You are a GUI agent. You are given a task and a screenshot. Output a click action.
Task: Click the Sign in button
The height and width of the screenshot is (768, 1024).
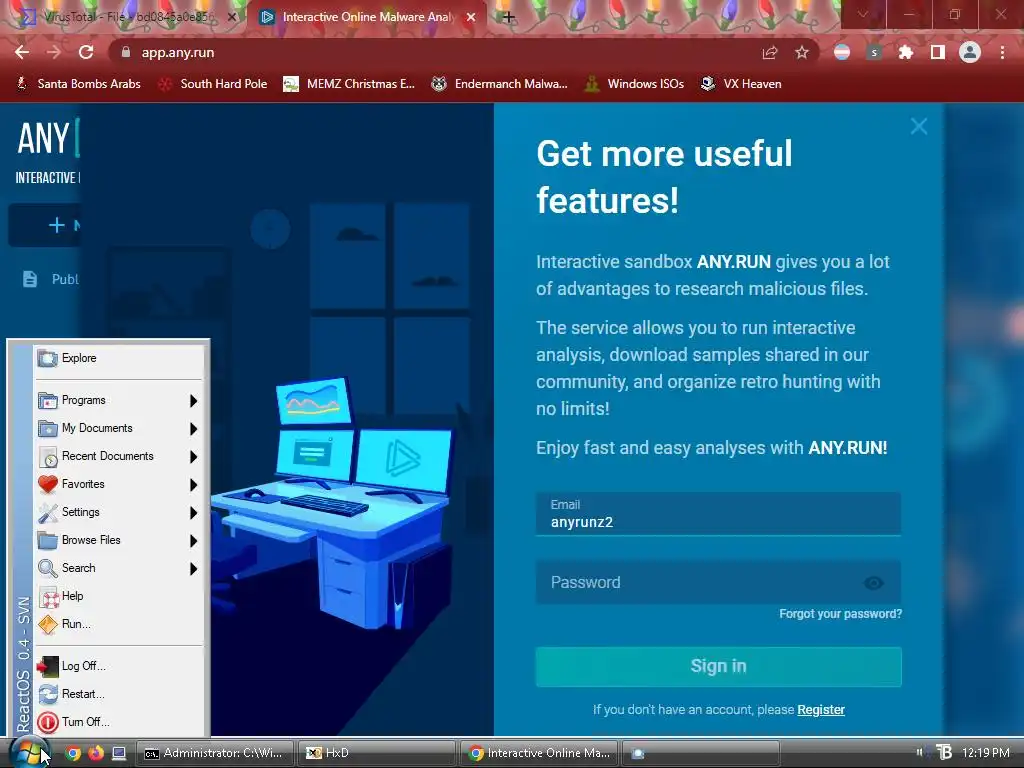(x=718, y=666)
